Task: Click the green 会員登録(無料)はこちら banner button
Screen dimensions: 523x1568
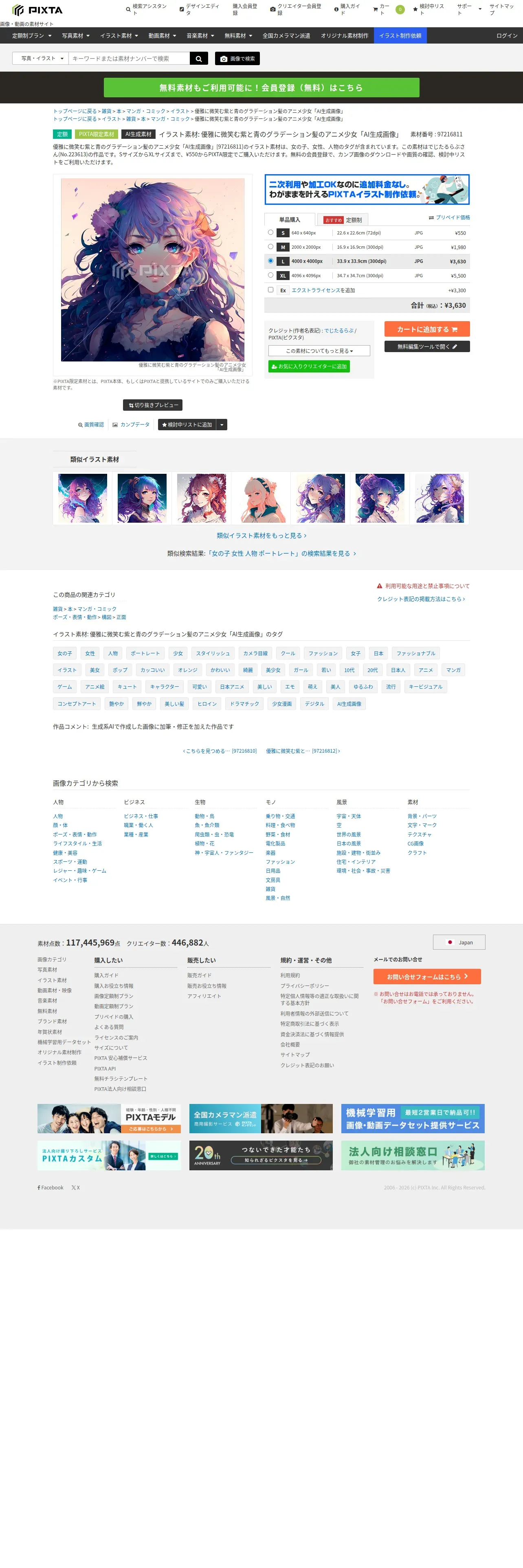Action: coord(261,88)
